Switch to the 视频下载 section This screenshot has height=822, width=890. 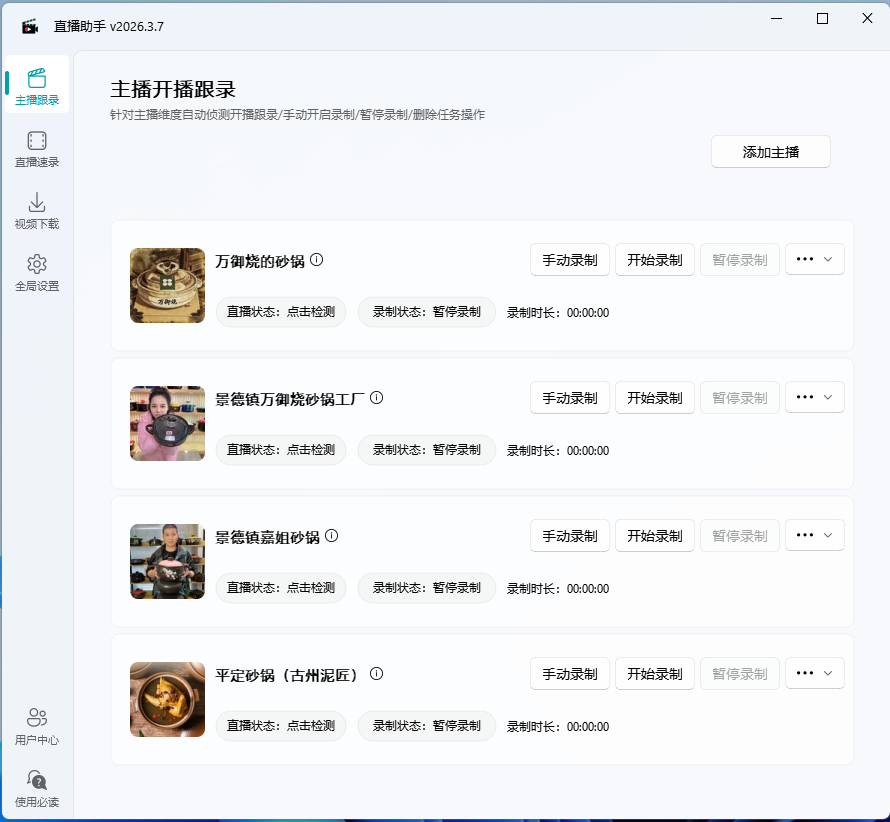coord(37,210)
